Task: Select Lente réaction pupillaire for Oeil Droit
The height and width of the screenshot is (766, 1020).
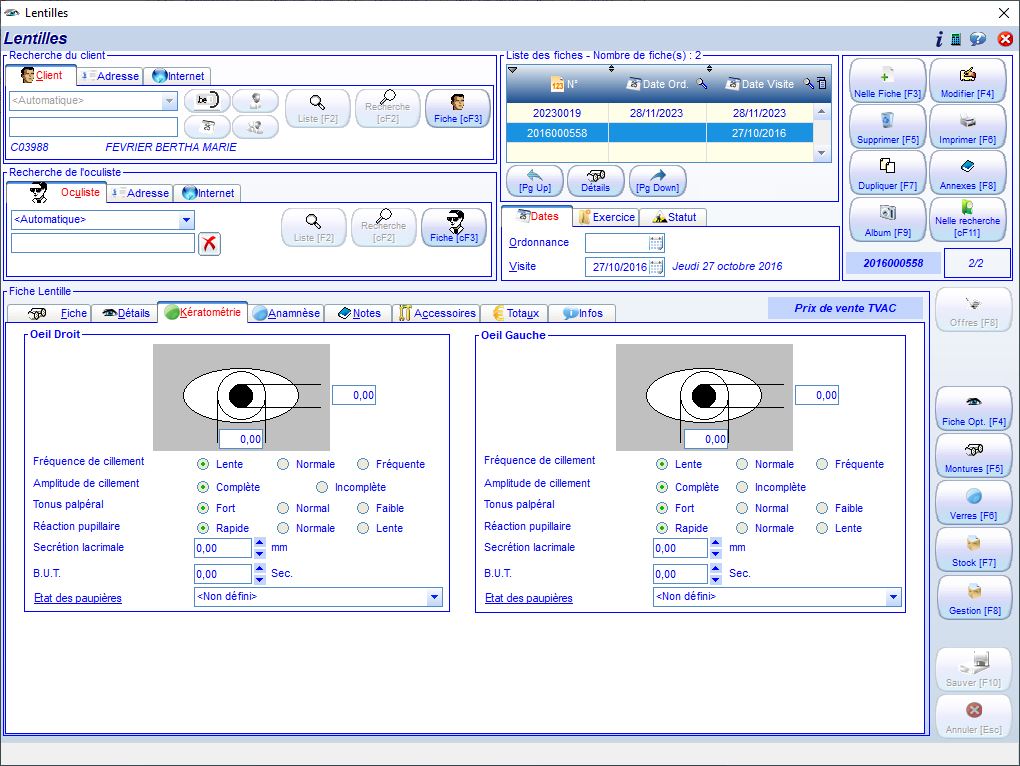Action: point(363,529)
